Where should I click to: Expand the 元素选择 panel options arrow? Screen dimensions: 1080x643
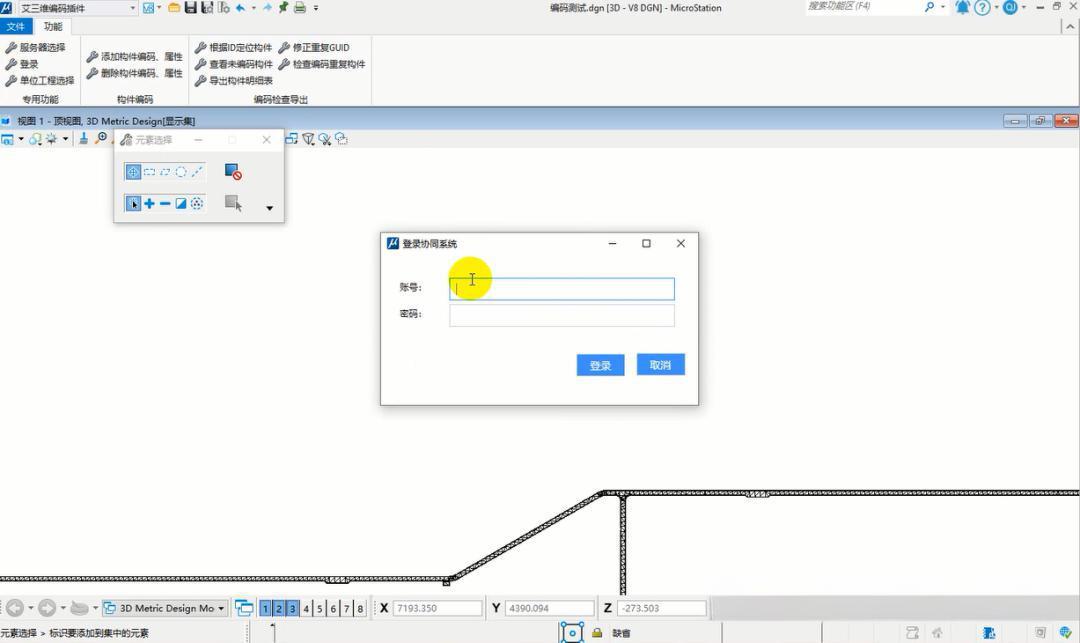click(269, 208)
